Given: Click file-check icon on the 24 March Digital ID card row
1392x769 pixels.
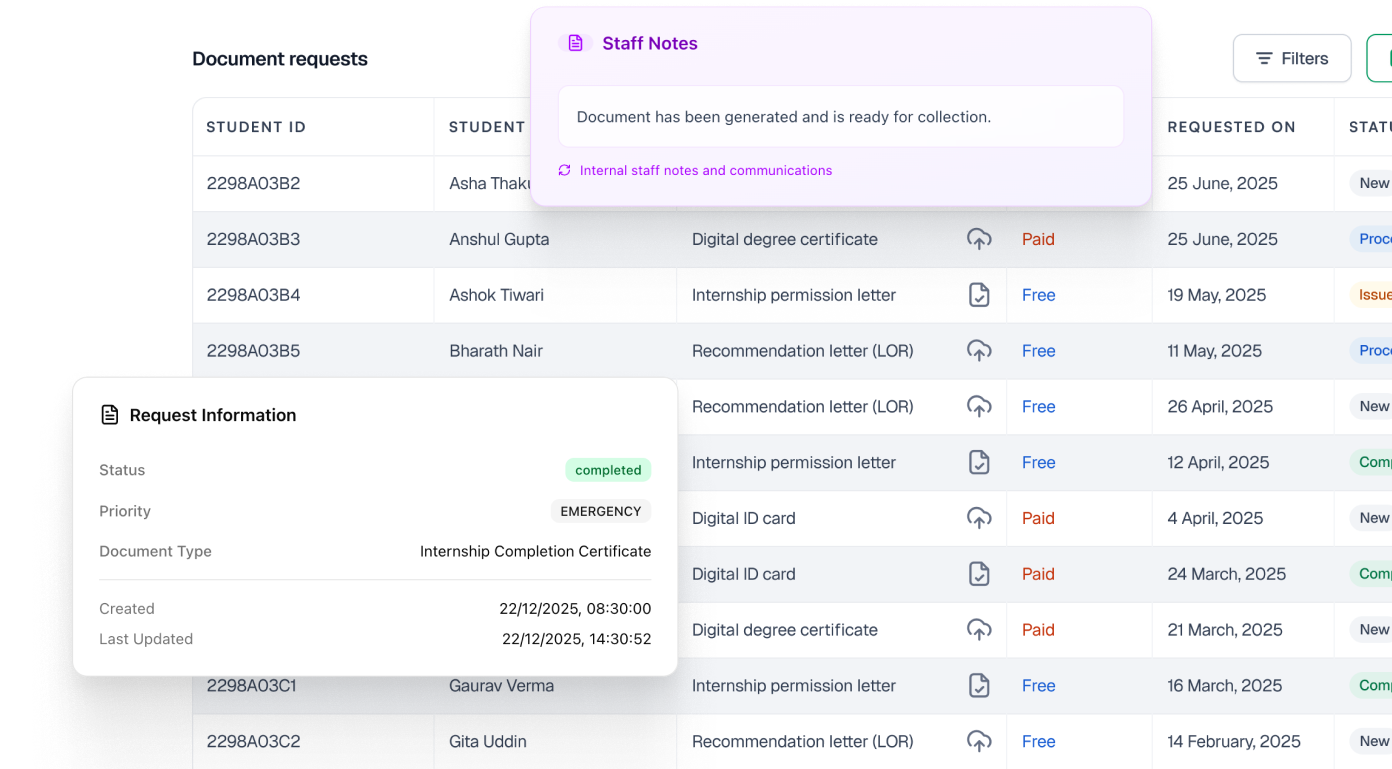Looking at the screenshot, I should [x=979, y=574].
